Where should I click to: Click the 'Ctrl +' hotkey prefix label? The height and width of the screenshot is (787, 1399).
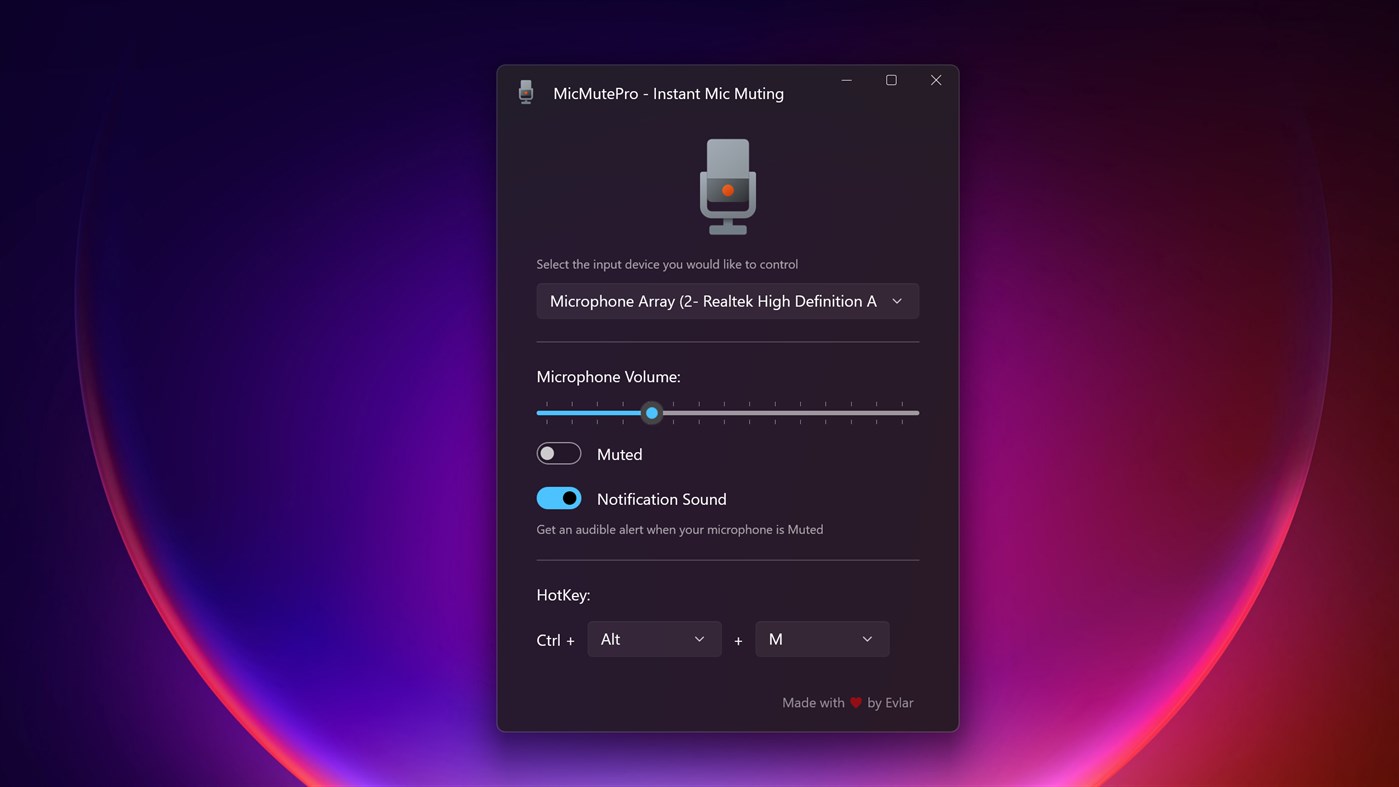click(554, 639)
